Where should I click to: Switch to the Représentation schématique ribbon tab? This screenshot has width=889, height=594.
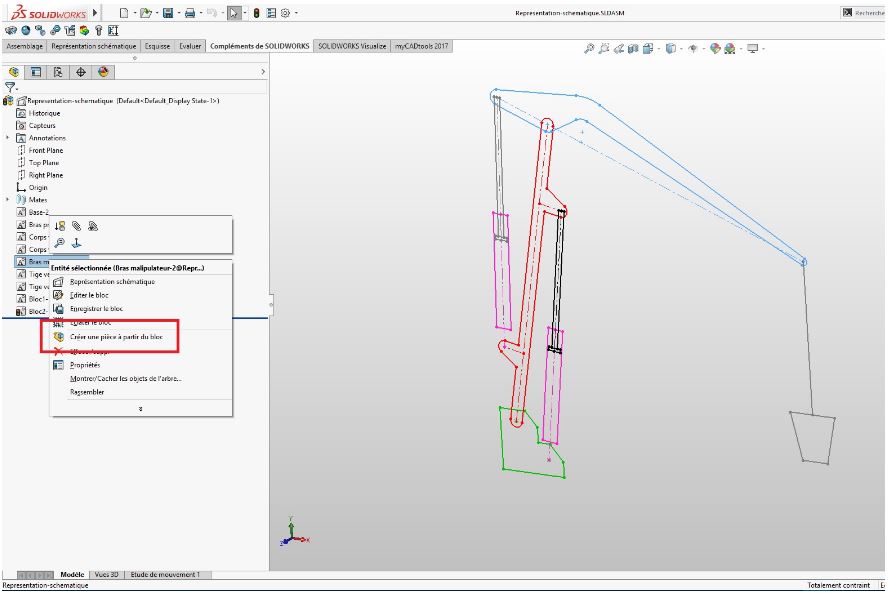point(94,46)
